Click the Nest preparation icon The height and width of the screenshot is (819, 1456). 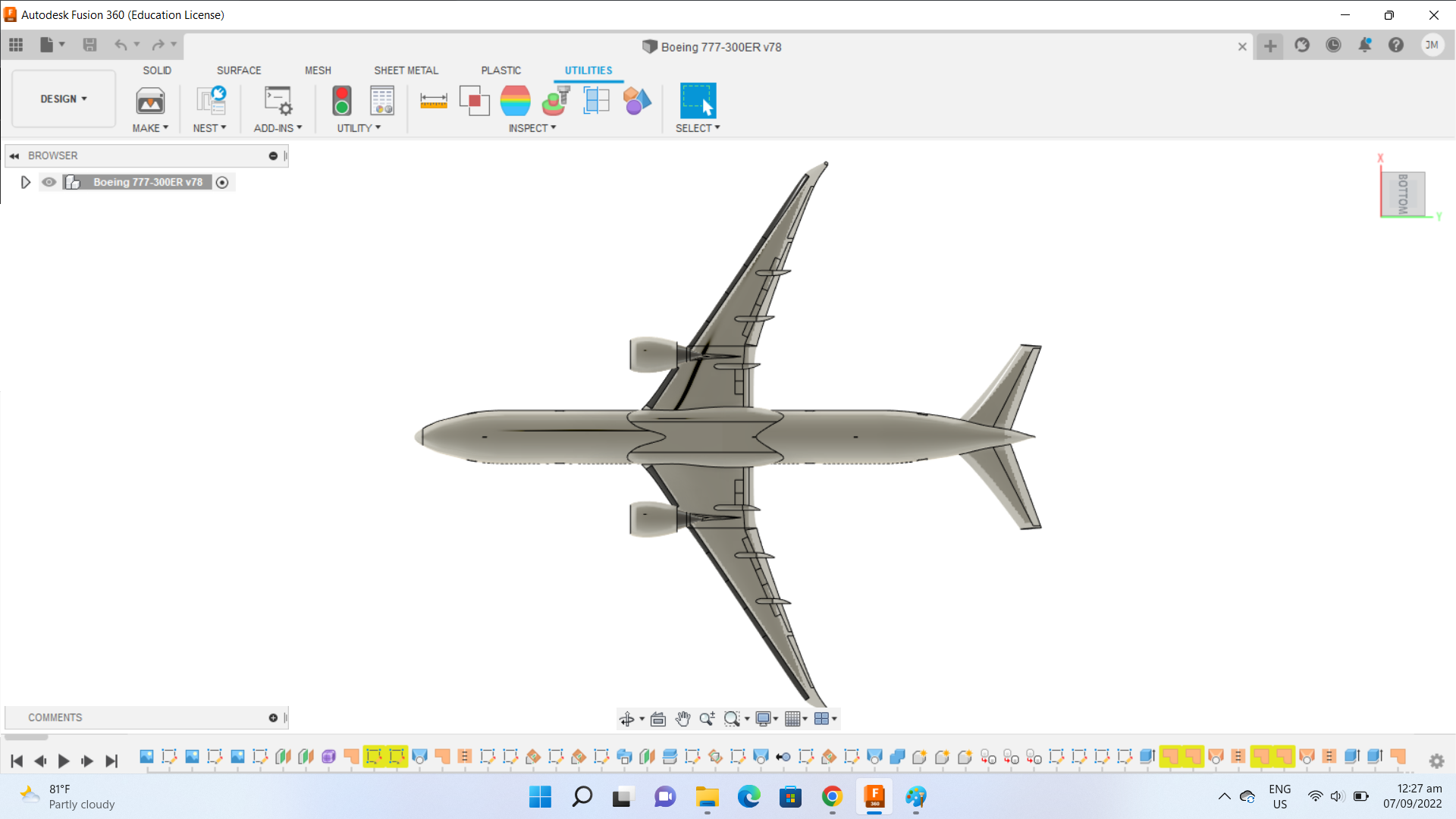click(211, 101)
